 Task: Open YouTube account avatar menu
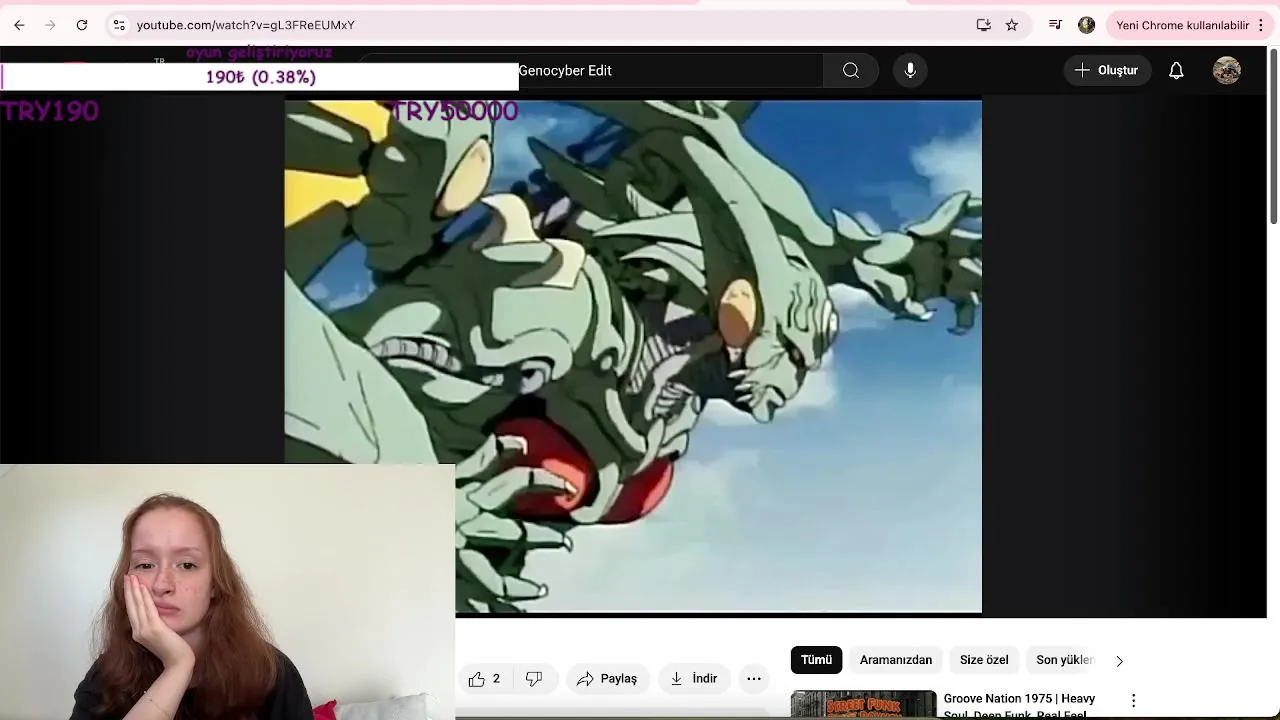[x=1227, y=70]
